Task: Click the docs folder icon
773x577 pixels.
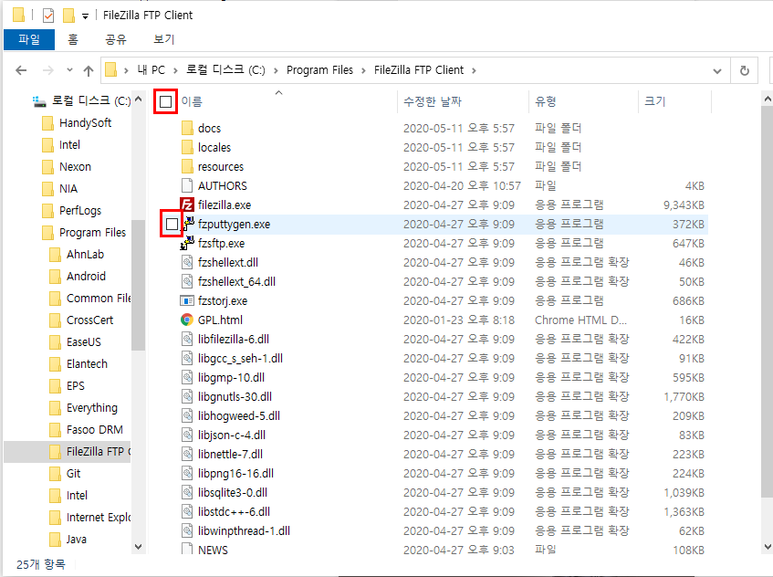Action: point(187,128)
